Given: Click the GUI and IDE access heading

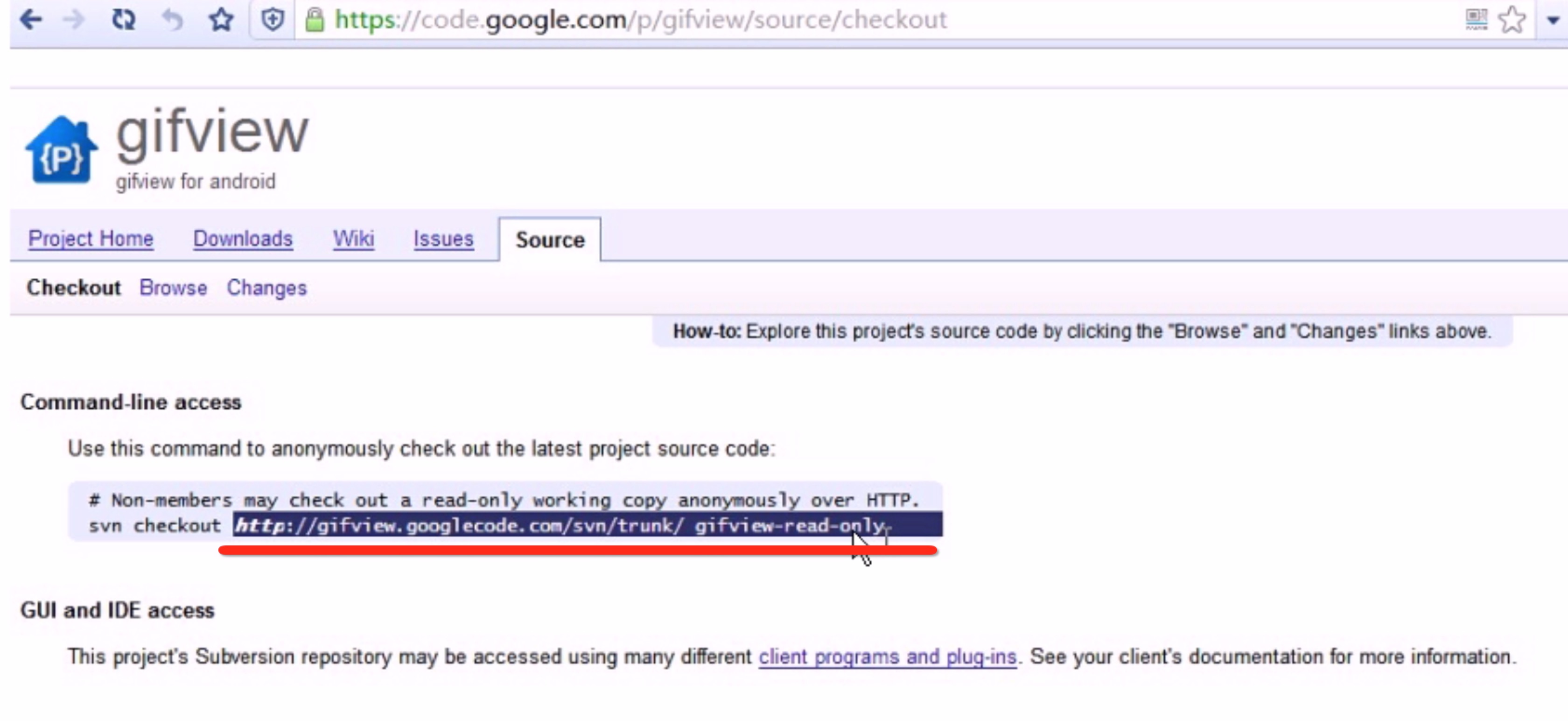Looking at the screenshot, I should (x=118, y=611).
